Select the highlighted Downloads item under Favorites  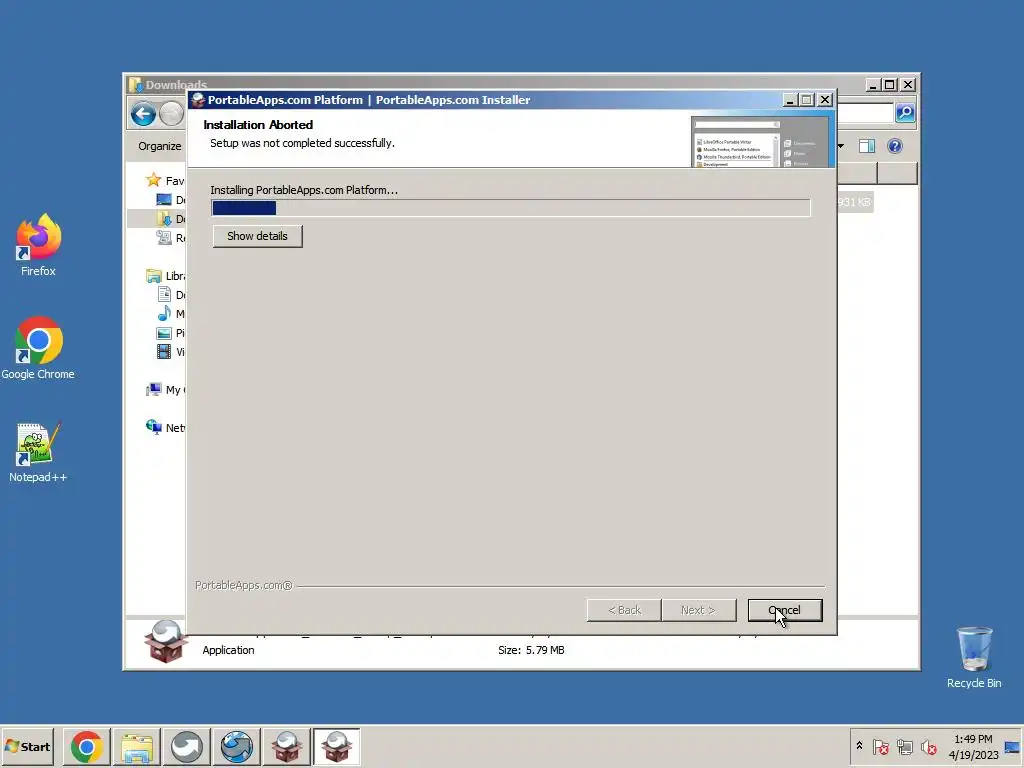pyautogui.click(x=157, y=219)
